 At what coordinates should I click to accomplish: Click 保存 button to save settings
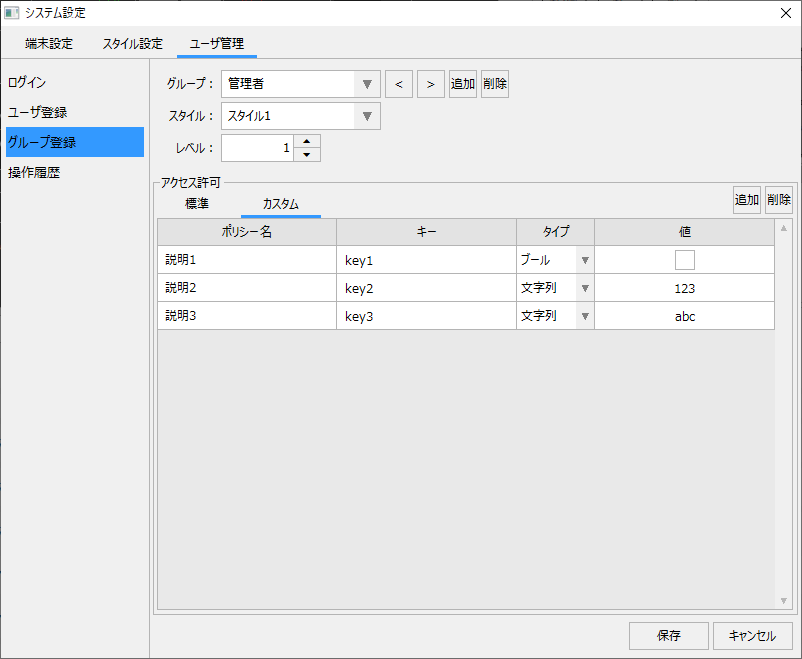669,636
